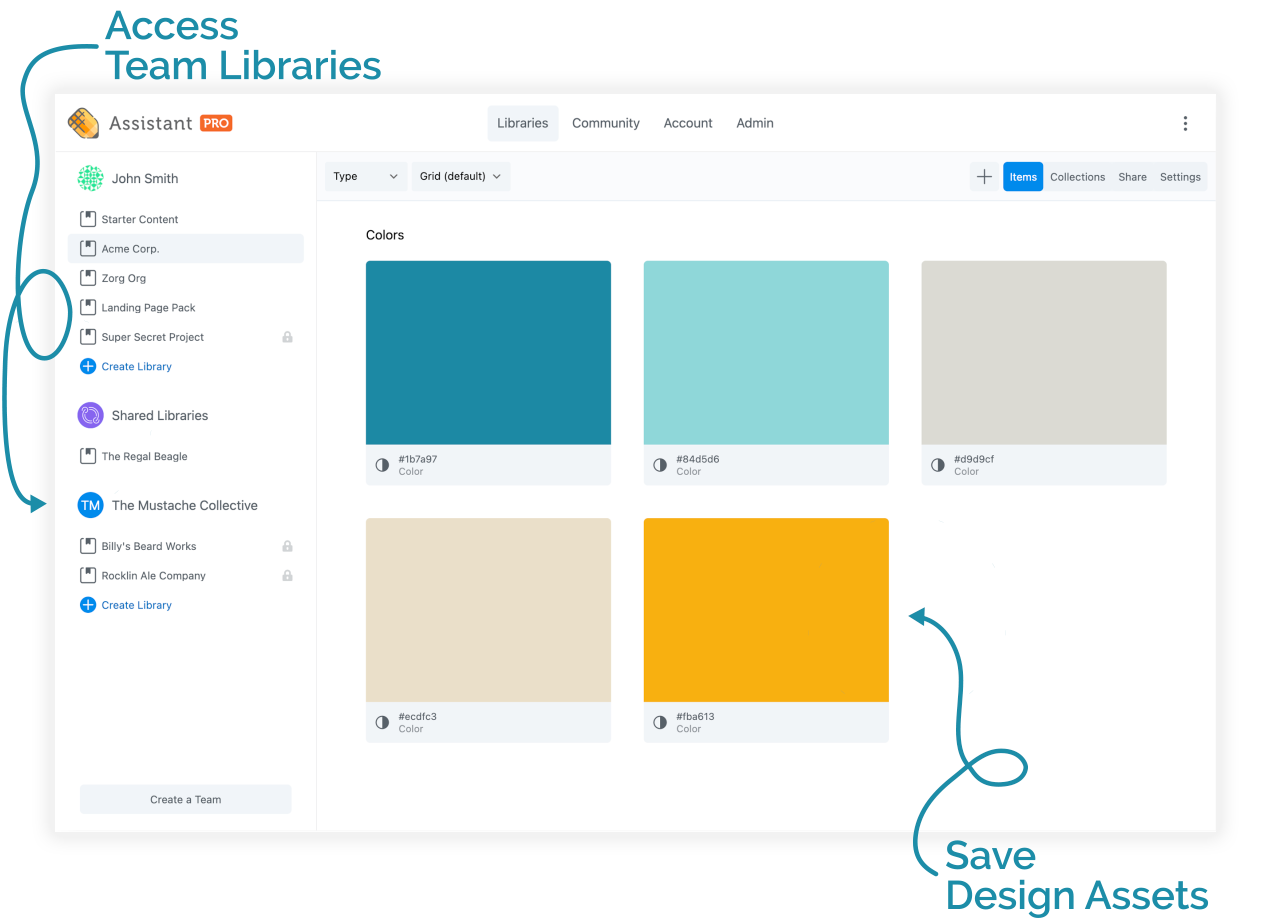Click the Zorg Org library icon
The height and width of the screenshot is (920, 1280).
click(x=88, y=278)
